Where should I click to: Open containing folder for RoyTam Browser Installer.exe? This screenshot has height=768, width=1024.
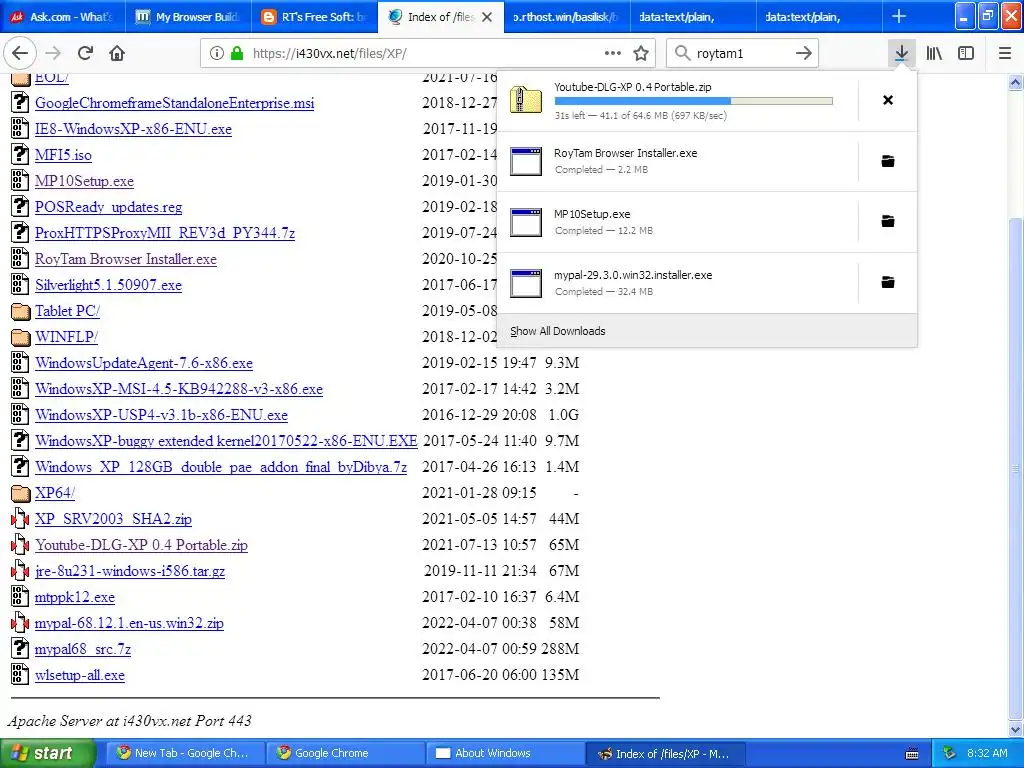(888, 161)
